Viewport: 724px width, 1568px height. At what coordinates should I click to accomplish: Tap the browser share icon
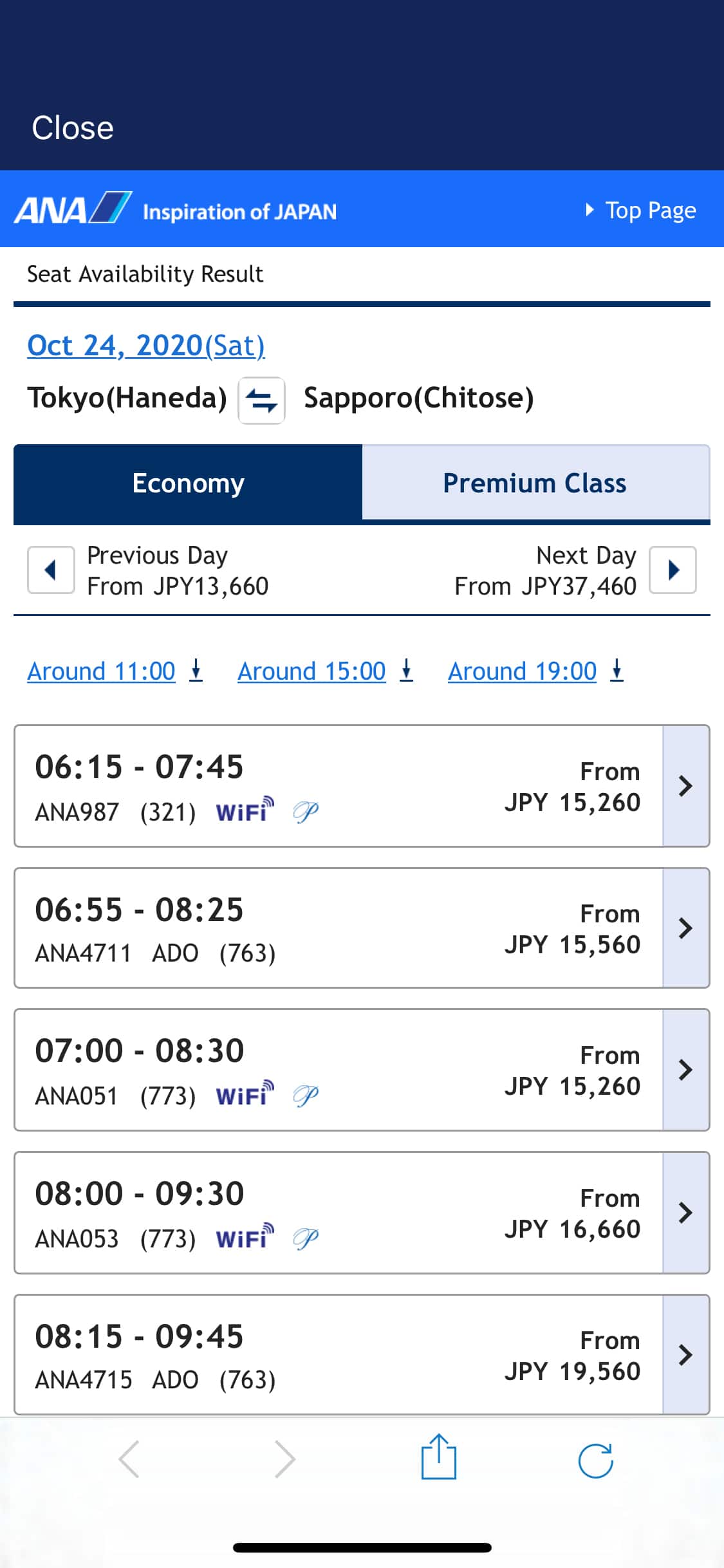pyautogui.click(x=438, y=1458)
